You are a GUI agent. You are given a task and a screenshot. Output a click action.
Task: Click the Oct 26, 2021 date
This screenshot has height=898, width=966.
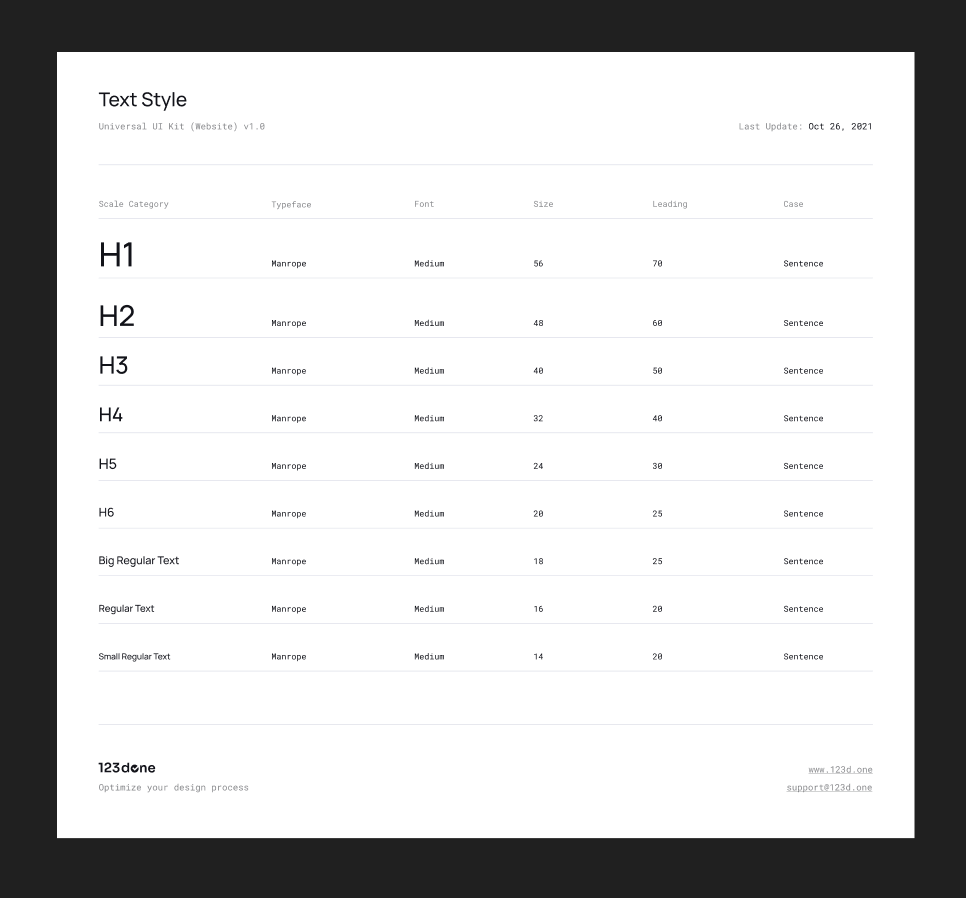tap(840, 126)
